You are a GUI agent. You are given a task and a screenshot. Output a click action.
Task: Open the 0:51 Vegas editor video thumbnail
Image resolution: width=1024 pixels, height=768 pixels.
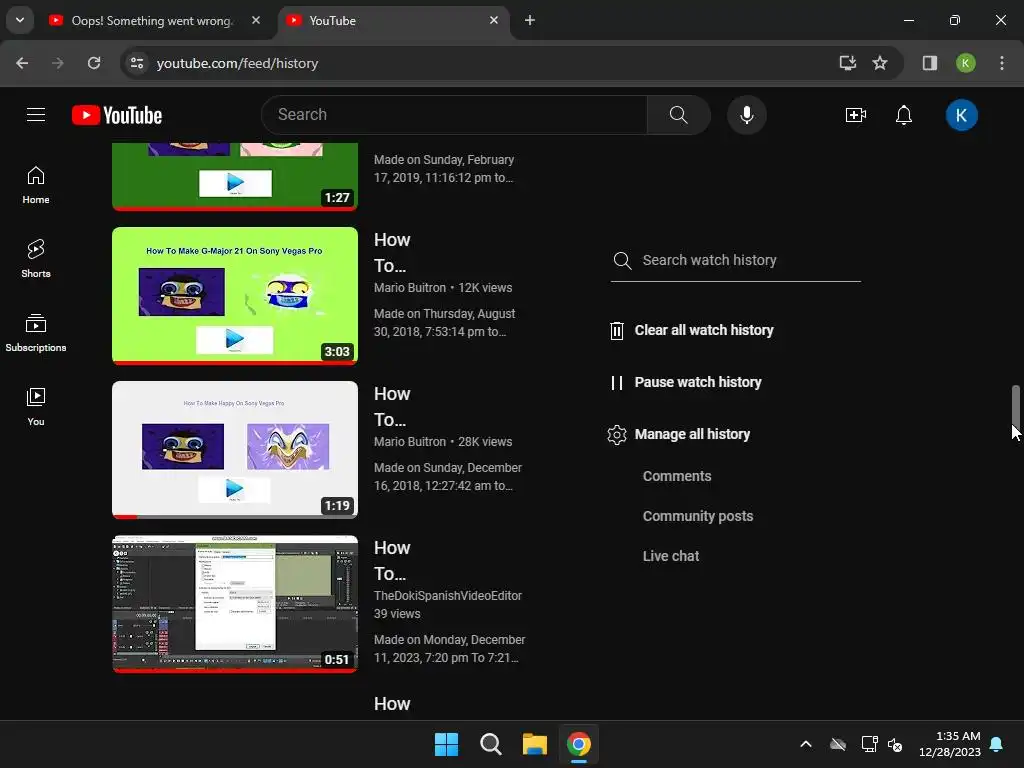click(235, 604)
